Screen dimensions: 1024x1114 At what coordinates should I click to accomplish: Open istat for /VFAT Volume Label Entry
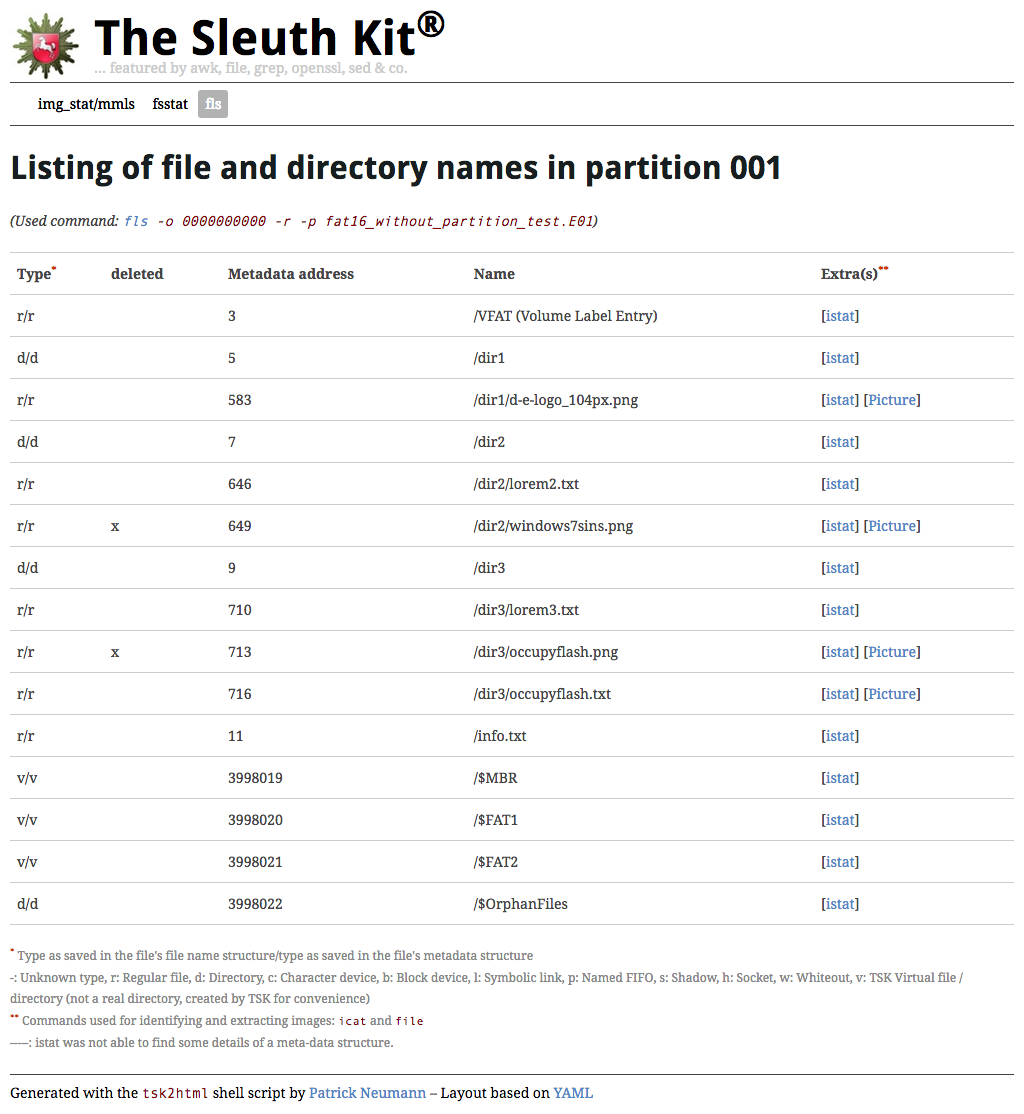point(840,315)
